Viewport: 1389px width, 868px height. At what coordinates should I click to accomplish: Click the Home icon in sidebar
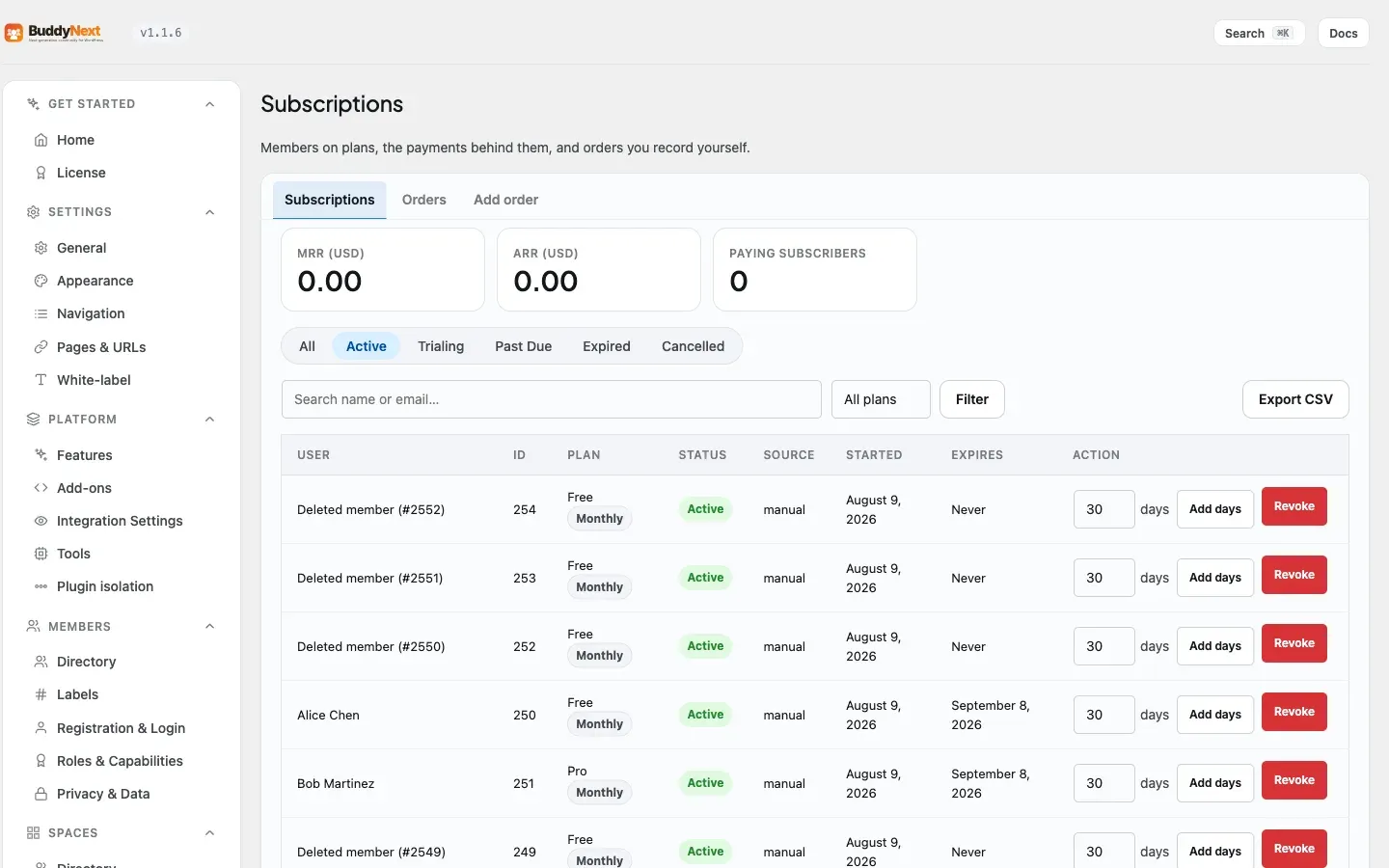point(41,140)
